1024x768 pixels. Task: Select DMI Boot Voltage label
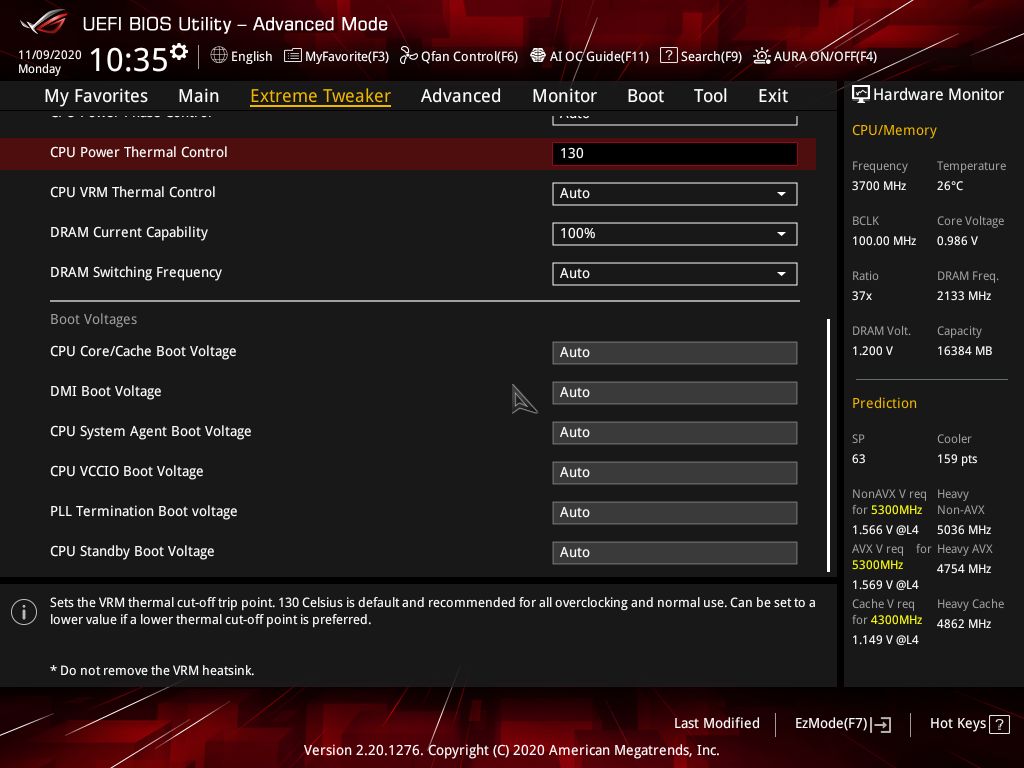106,391
